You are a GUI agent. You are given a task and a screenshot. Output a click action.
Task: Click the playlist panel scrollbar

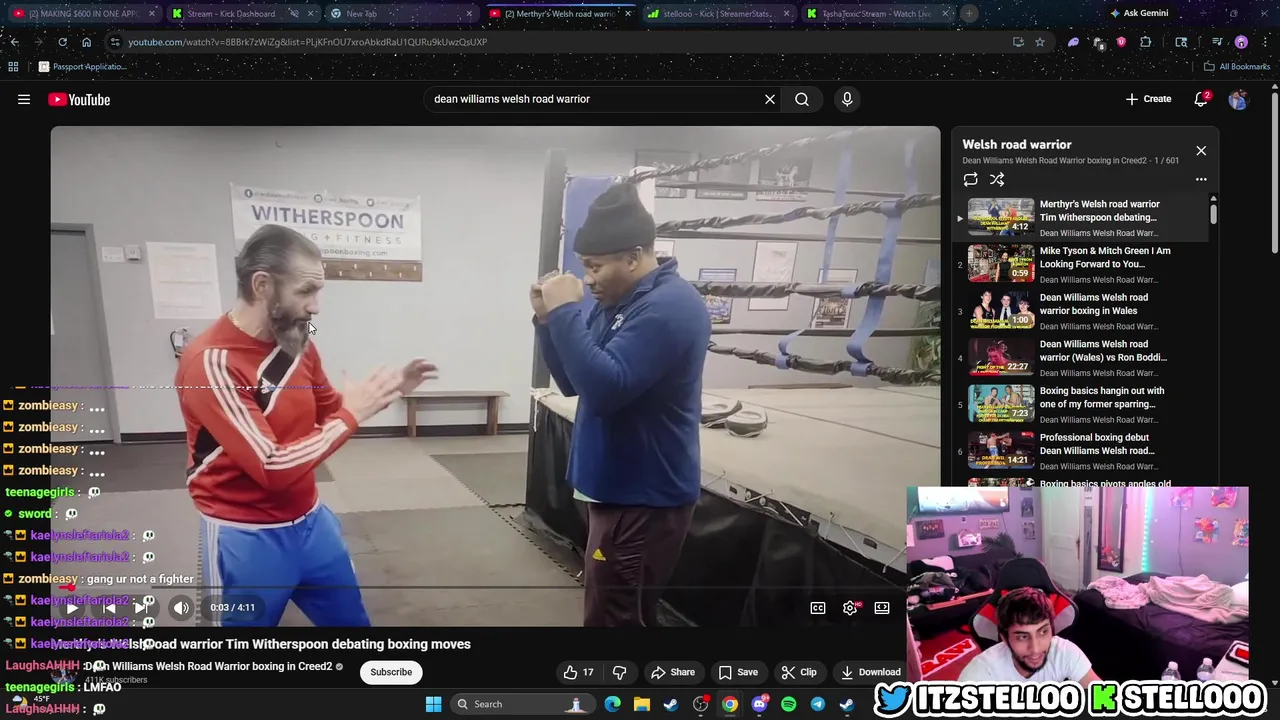pos(1214,215)
